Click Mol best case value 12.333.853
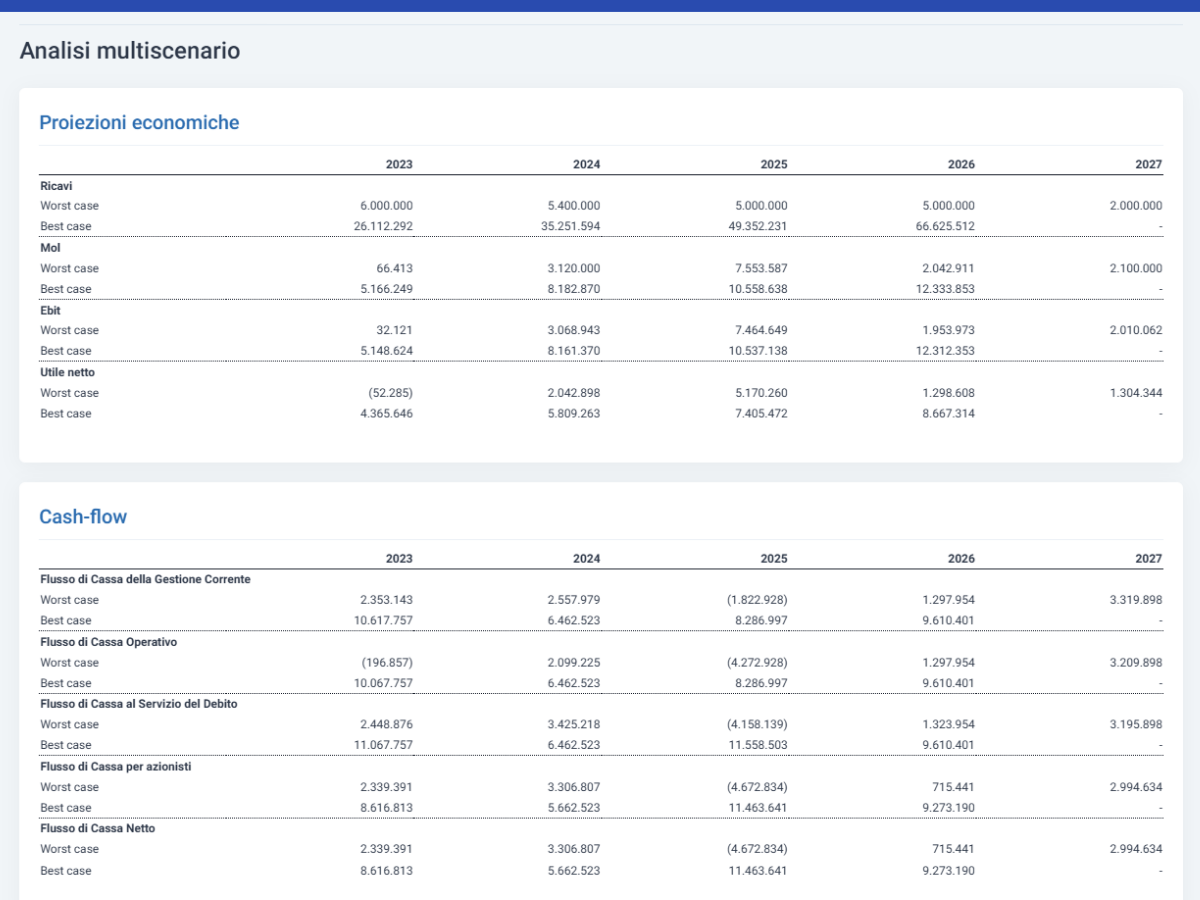Image resolution: width=1200 pixels, height=900 pixels. [x=945, y=289]
